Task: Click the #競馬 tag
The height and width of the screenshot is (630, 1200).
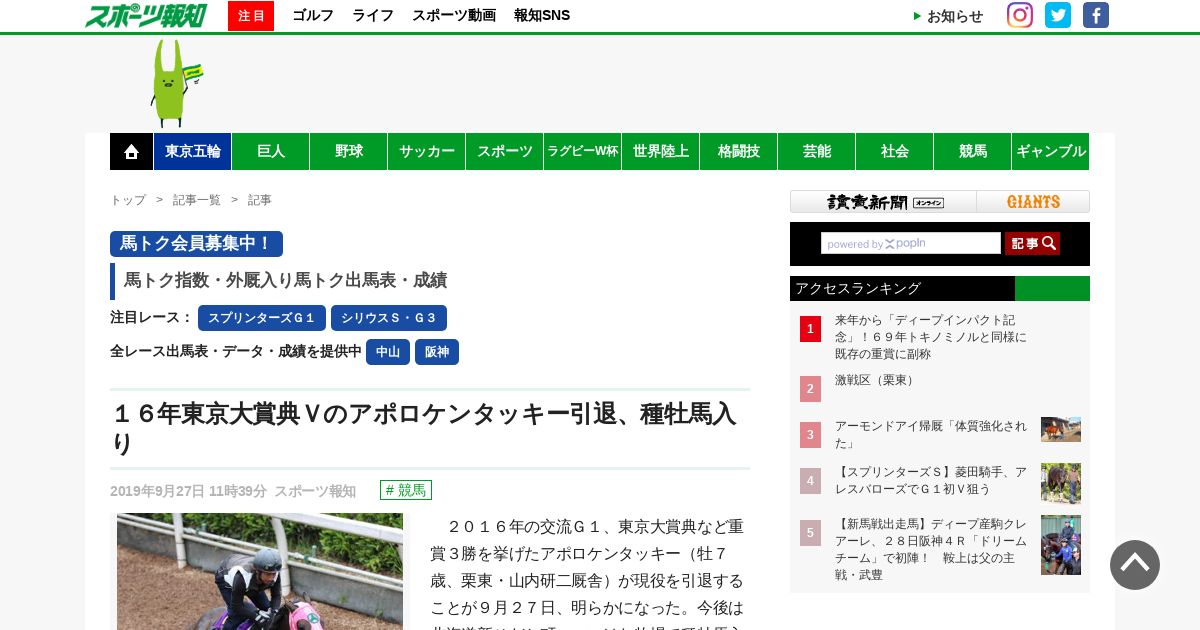Action: coord(406,490)
